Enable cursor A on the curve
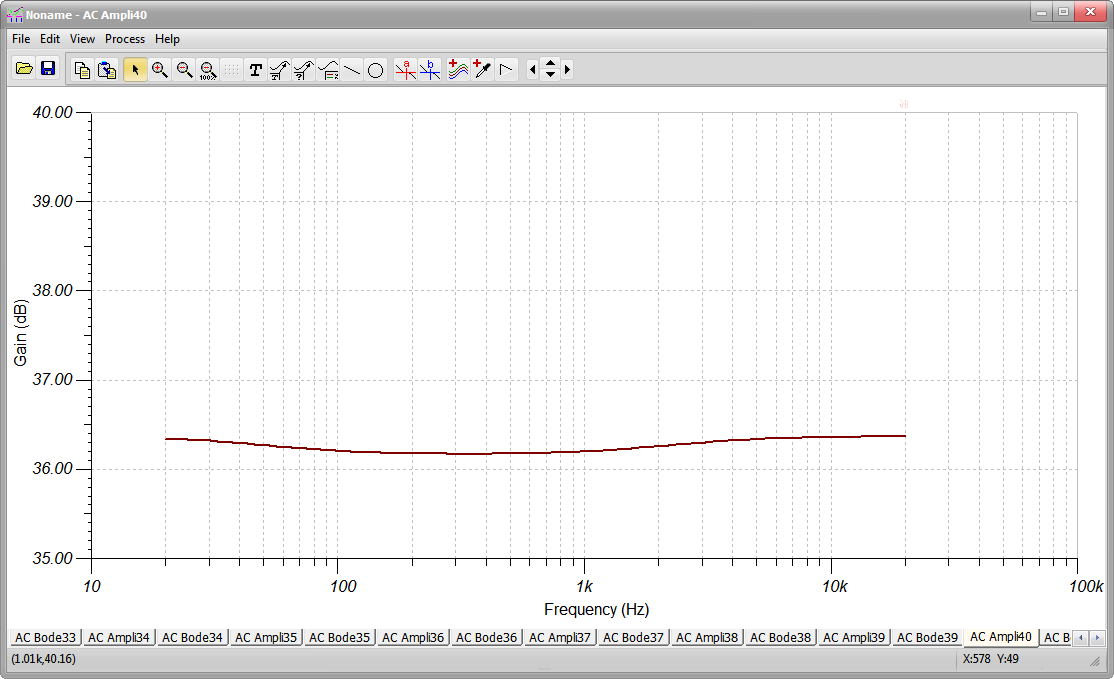This screenshot has width=1114, height=679. pyautogui.click(x=406, y=70)
